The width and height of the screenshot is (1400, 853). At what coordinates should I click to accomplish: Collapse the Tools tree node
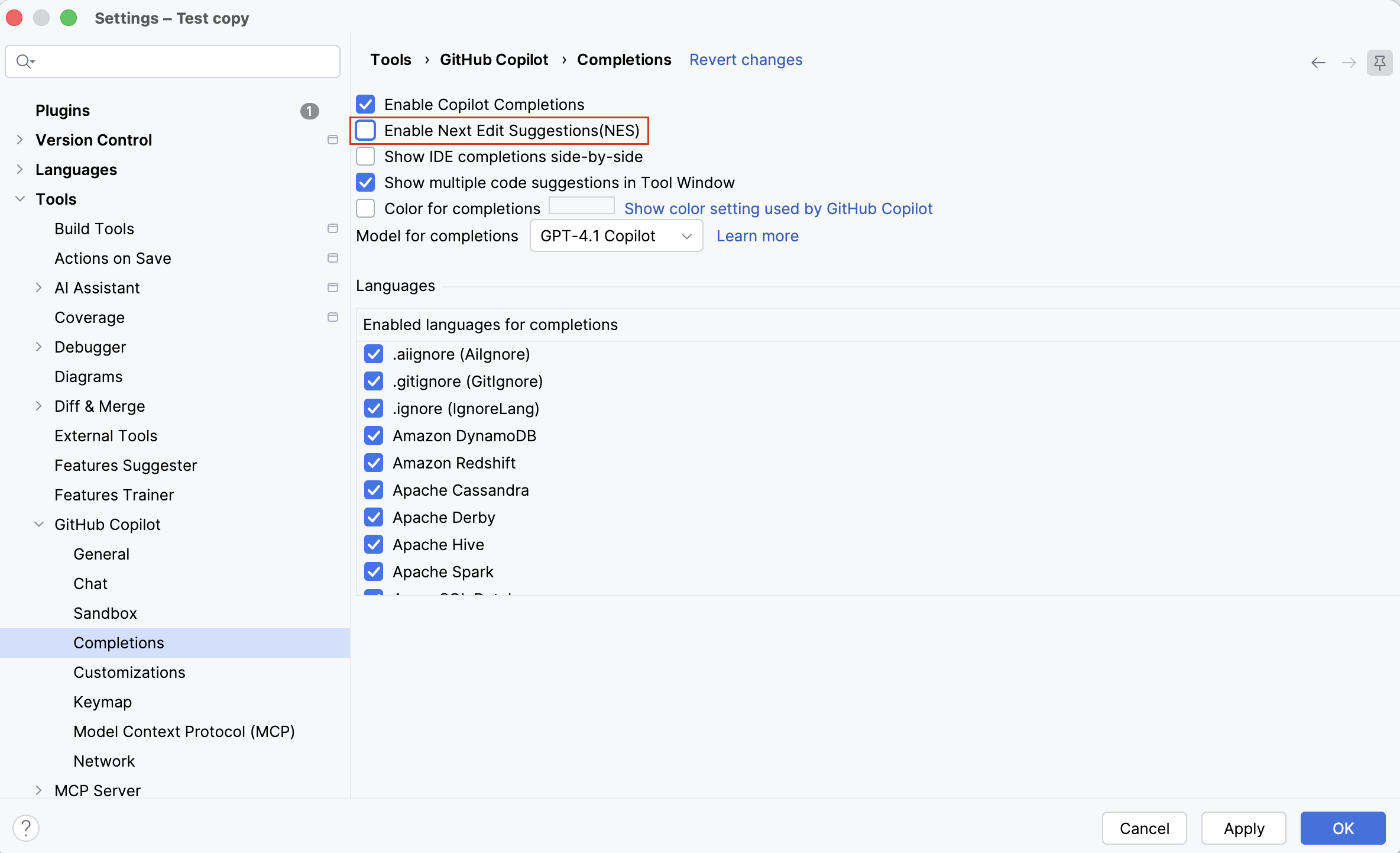click(20, 199)
